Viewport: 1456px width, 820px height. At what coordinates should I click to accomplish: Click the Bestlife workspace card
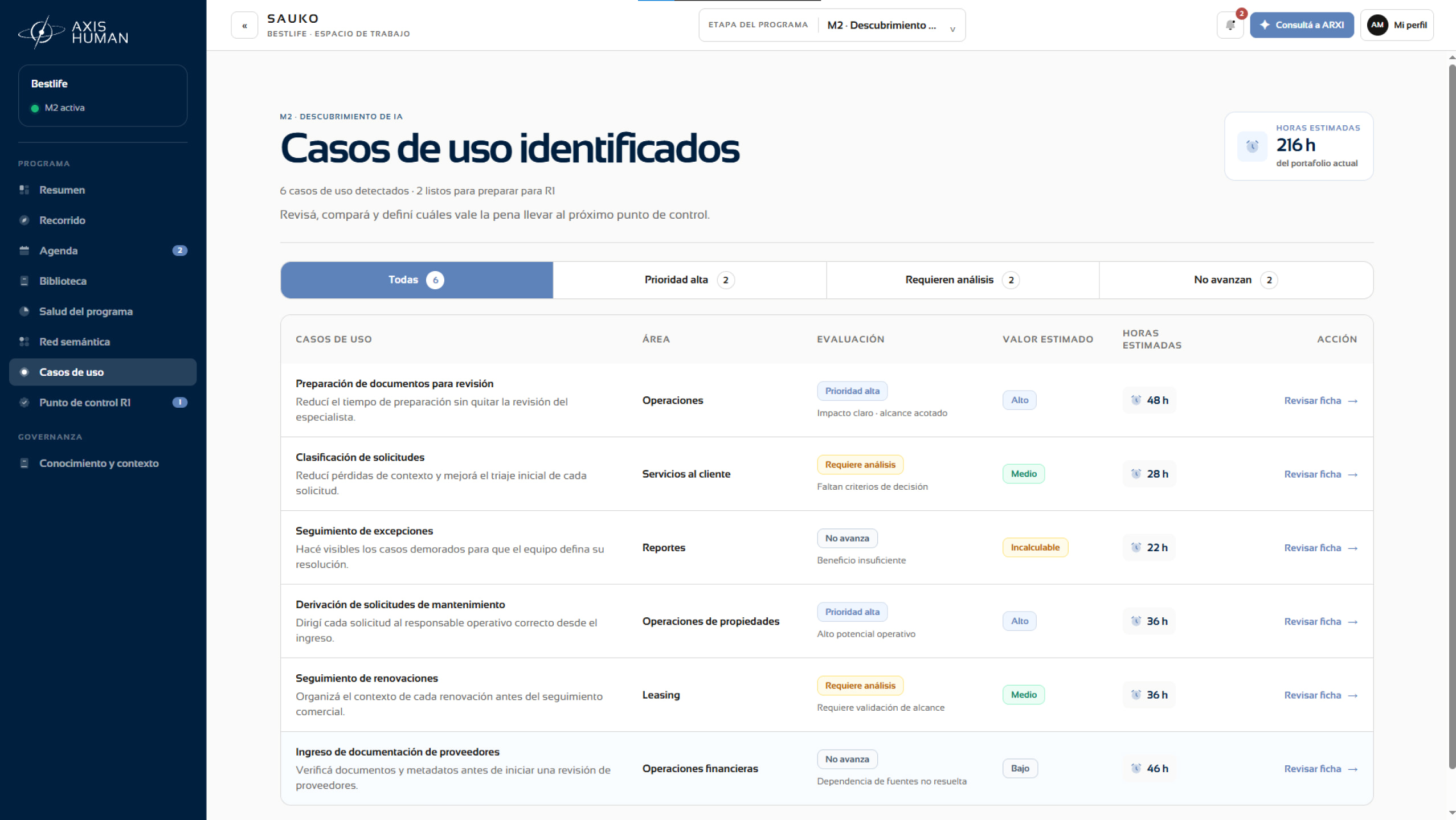[x=103, y=95]
